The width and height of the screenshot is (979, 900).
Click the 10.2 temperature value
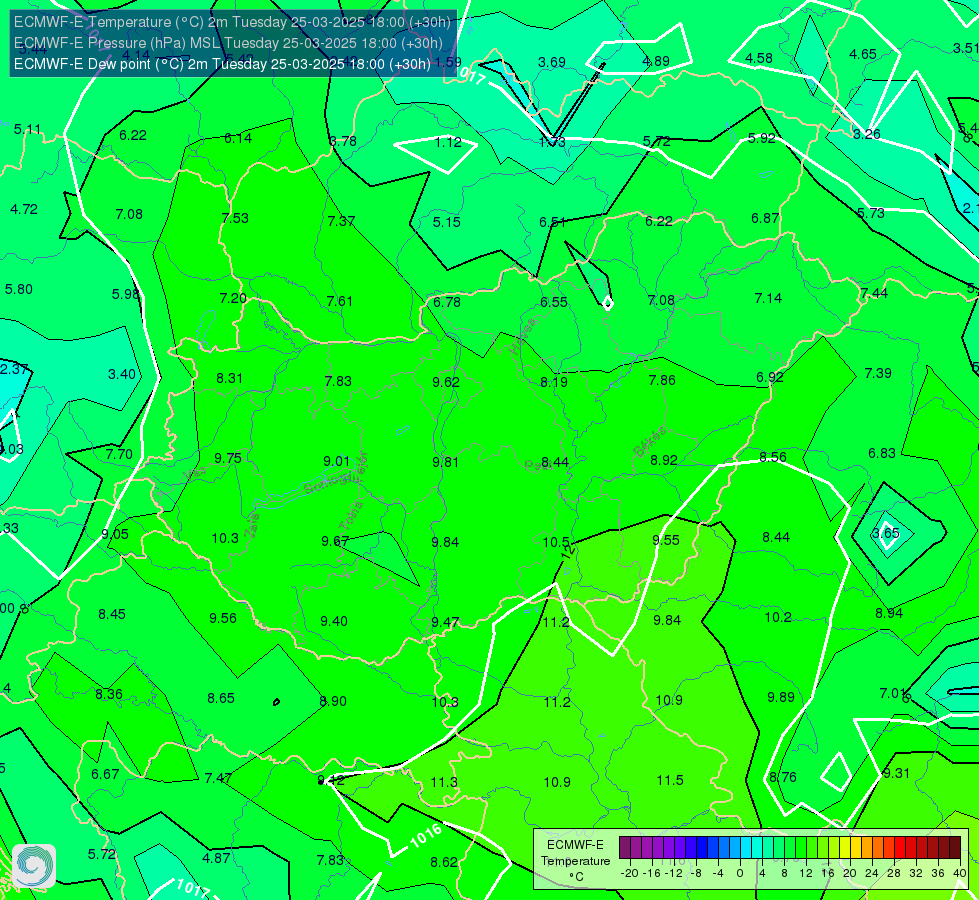click(x=778, y=618)
